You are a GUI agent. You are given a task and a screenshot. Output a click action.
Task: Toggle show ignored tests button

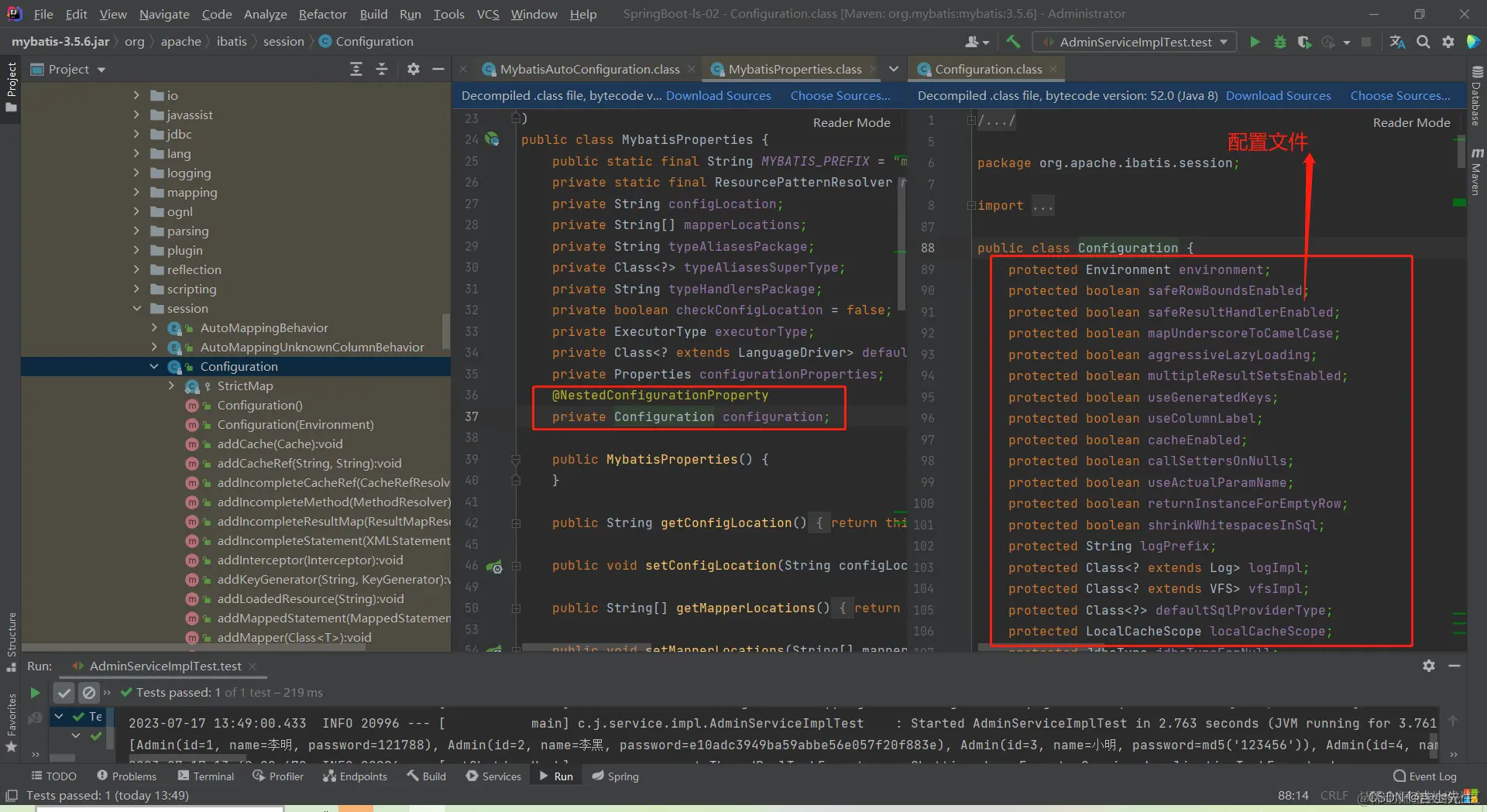click(x=89, y=692)
